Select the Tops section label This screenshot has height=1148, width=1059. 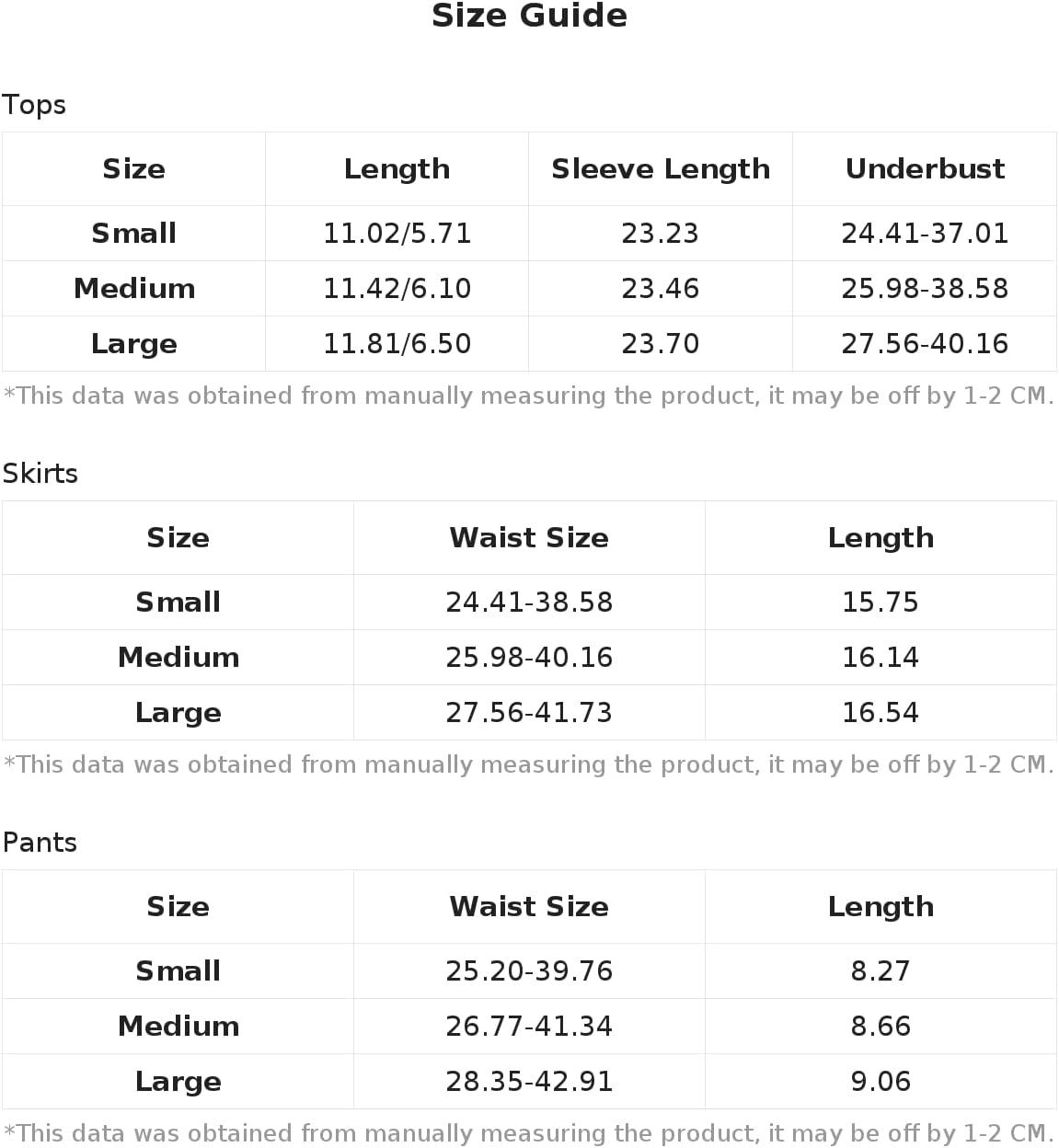[34, 105]
